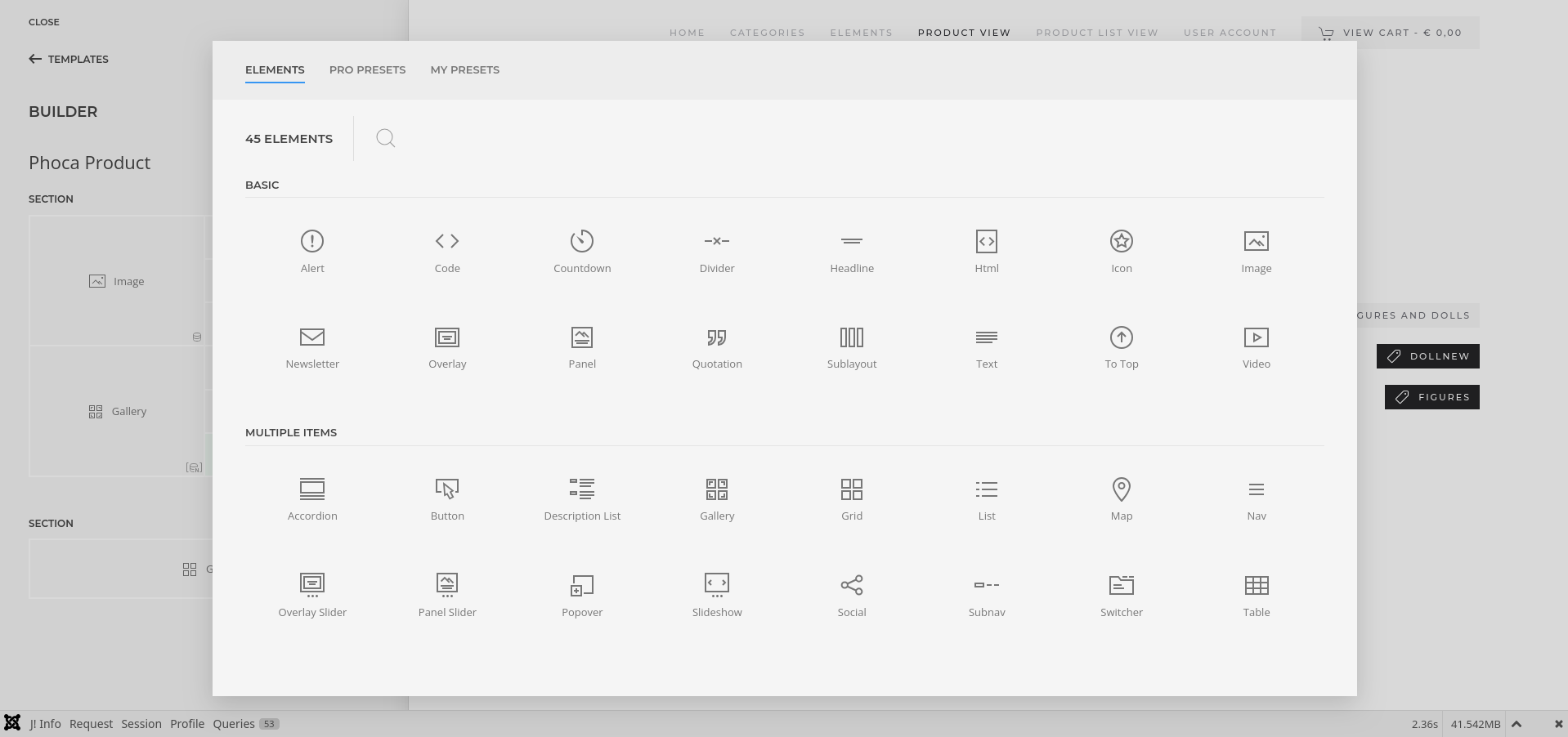Viewport: 1568px width, 737px height.
Task: Select the Countdown element icon
Action: [x=581, y=242]
